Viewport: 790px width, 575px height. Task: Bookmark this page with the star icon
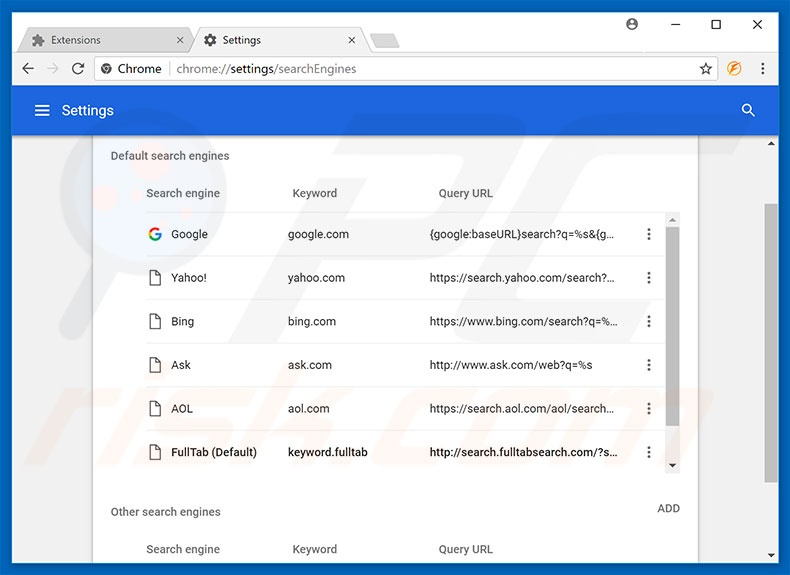pyautogui.click(x=706, y=69)
